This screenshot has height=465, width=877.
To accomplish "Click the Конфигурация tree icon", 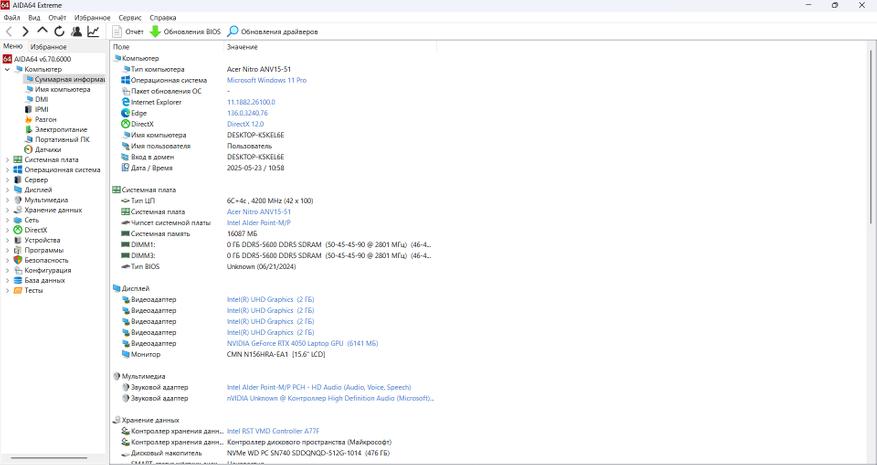I will pyautogui.click(x=18, y=271).
